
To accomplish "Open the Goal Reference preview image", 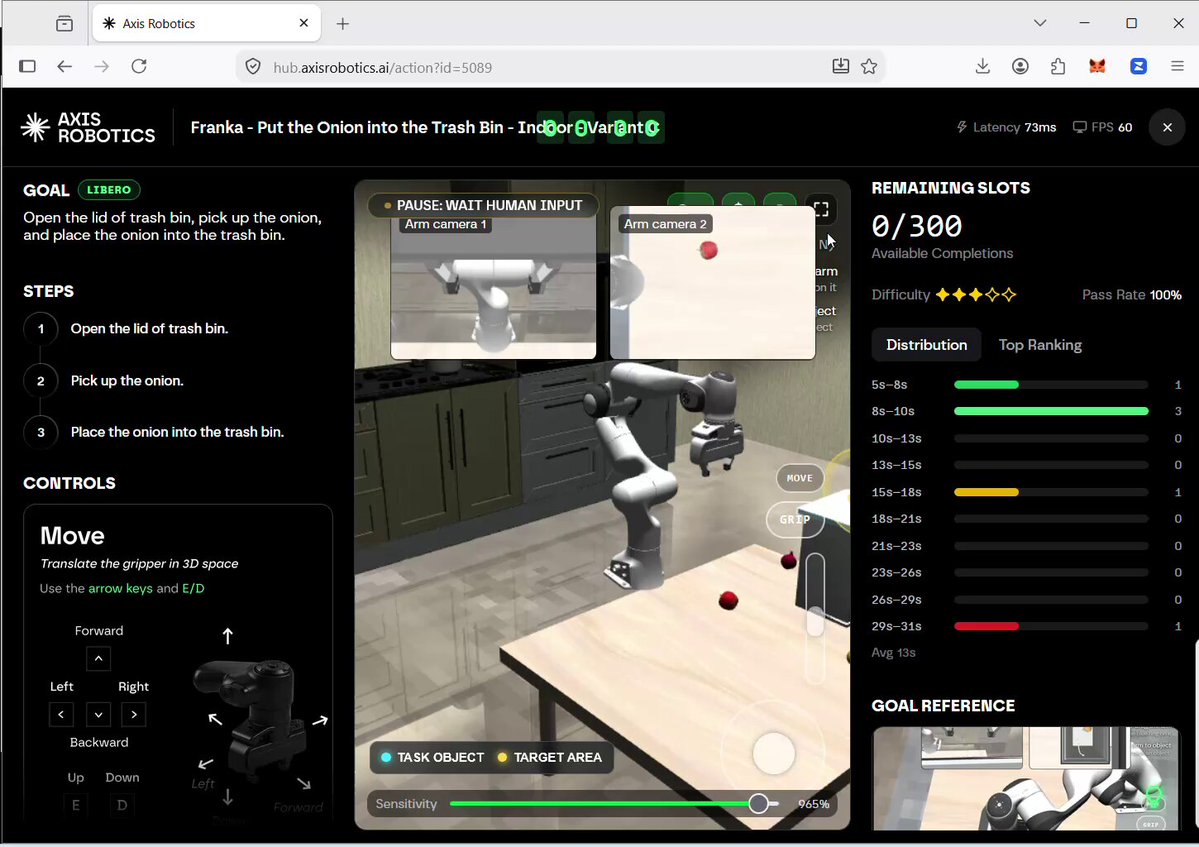I will click(x=1026, y=778).
